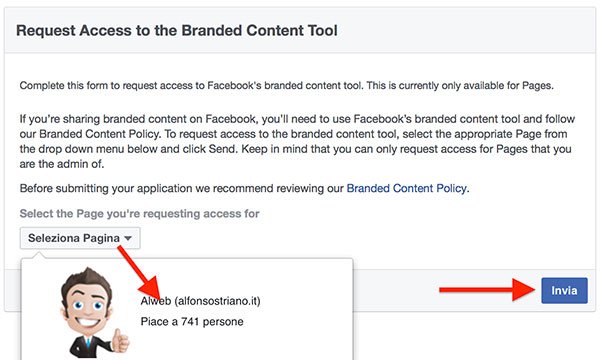Viewport: 600px width, 360px height.
Task: Click the avatar's thumbs-up hand
Action: 121,340
